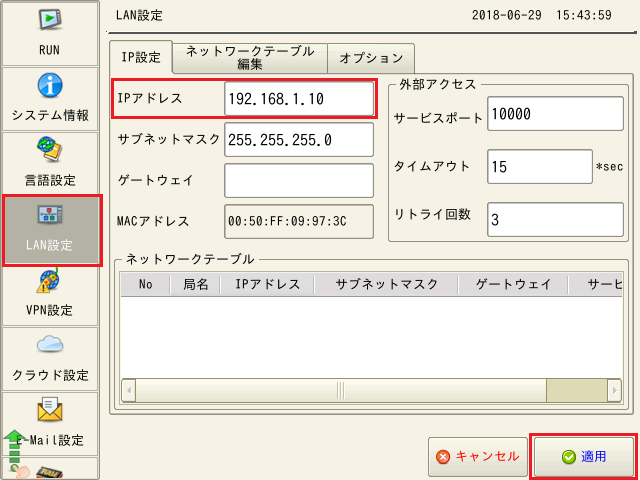Open the オプション tab
The image size is (640, 480).
coord(370,58)
